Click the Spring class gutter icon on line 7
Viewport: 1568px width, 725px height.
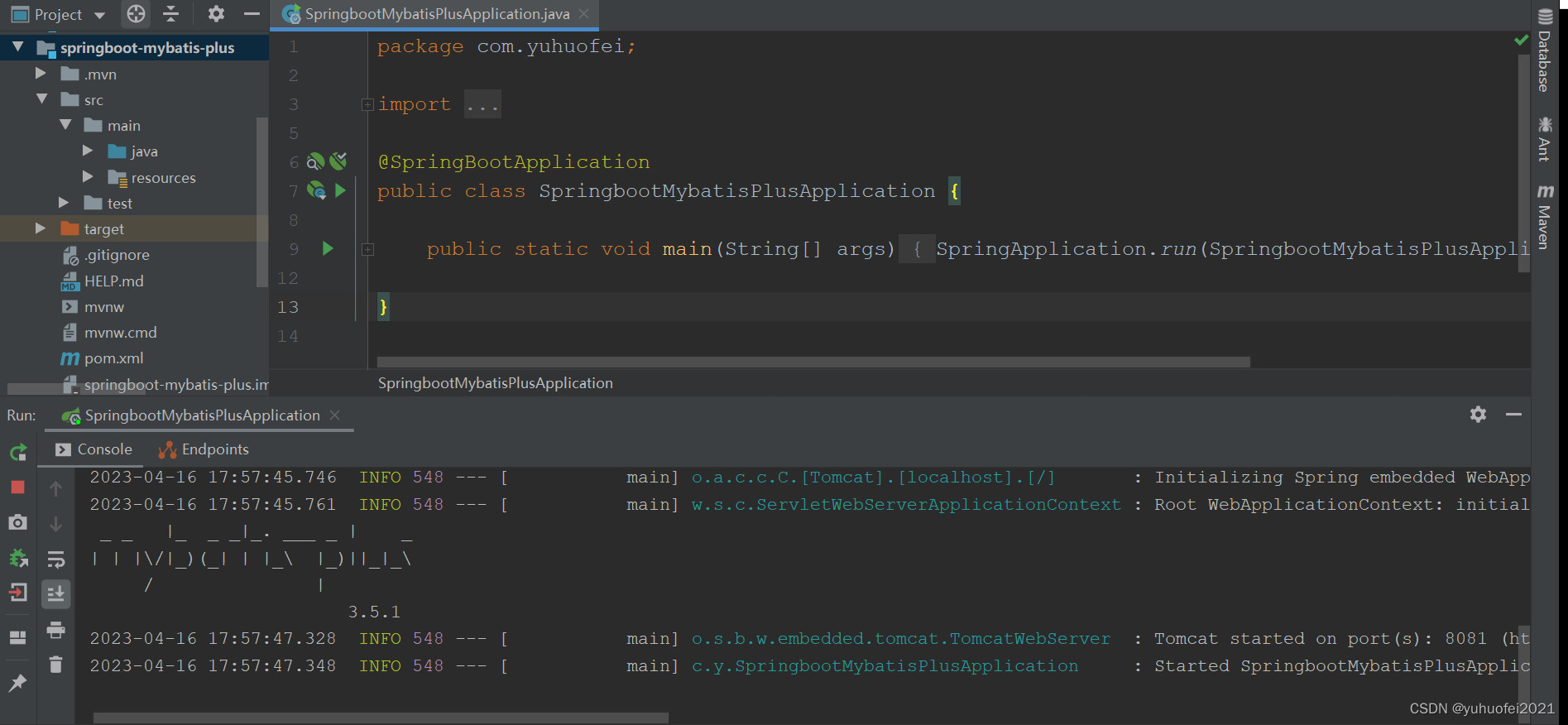coord(316,190)
